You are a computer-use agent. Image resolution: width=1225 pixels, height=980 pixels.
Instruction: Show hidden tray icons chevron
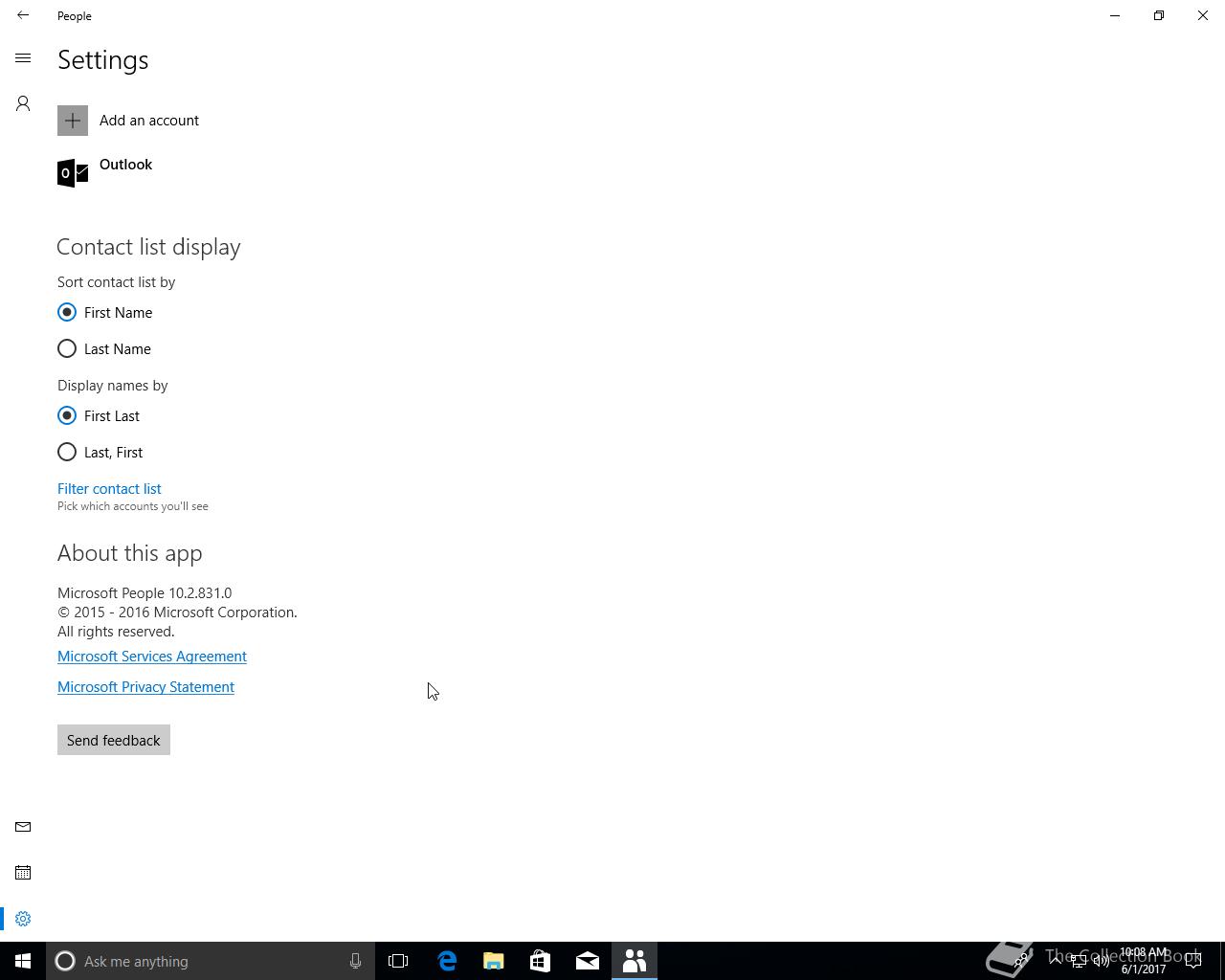1056,961
